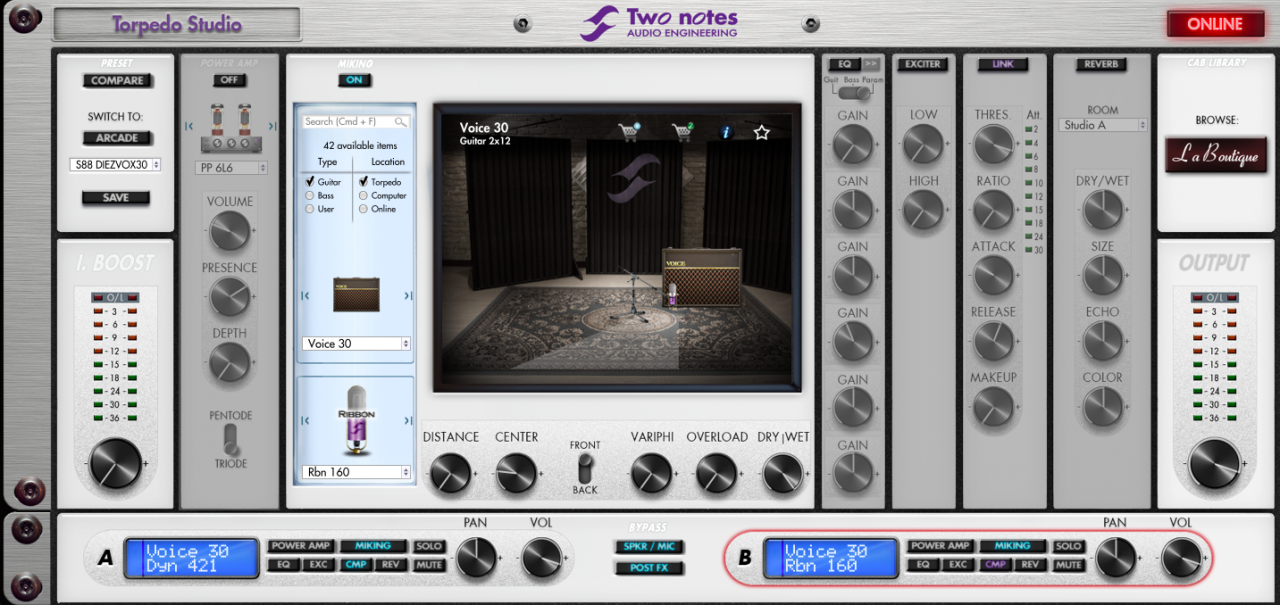The width and height of the screenshot is (1280, 605).
Task: Select User type radio button
Action: tap(310, 209)
